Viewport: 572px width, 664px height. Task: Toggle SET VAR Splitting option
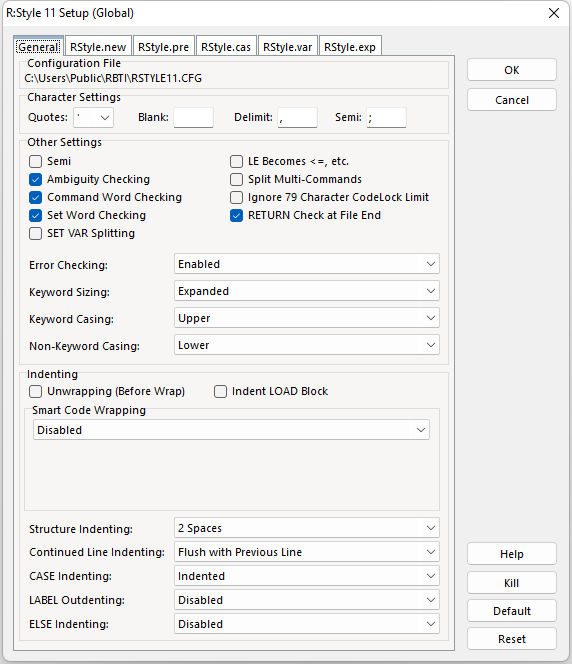click(x=36, y=233)
